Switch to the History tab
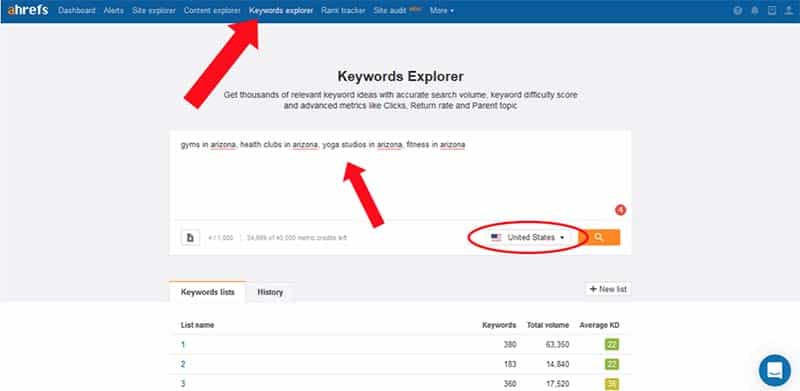800x391 pixels. pyautogui.click(x=270, y=292)
